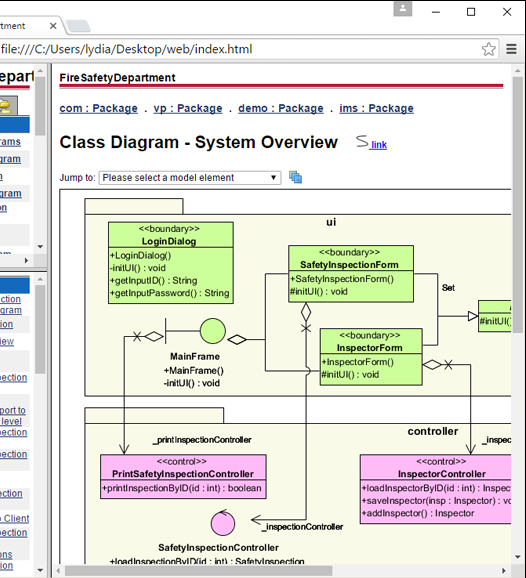Follow the demo : Package breadcrumb link

281,108
